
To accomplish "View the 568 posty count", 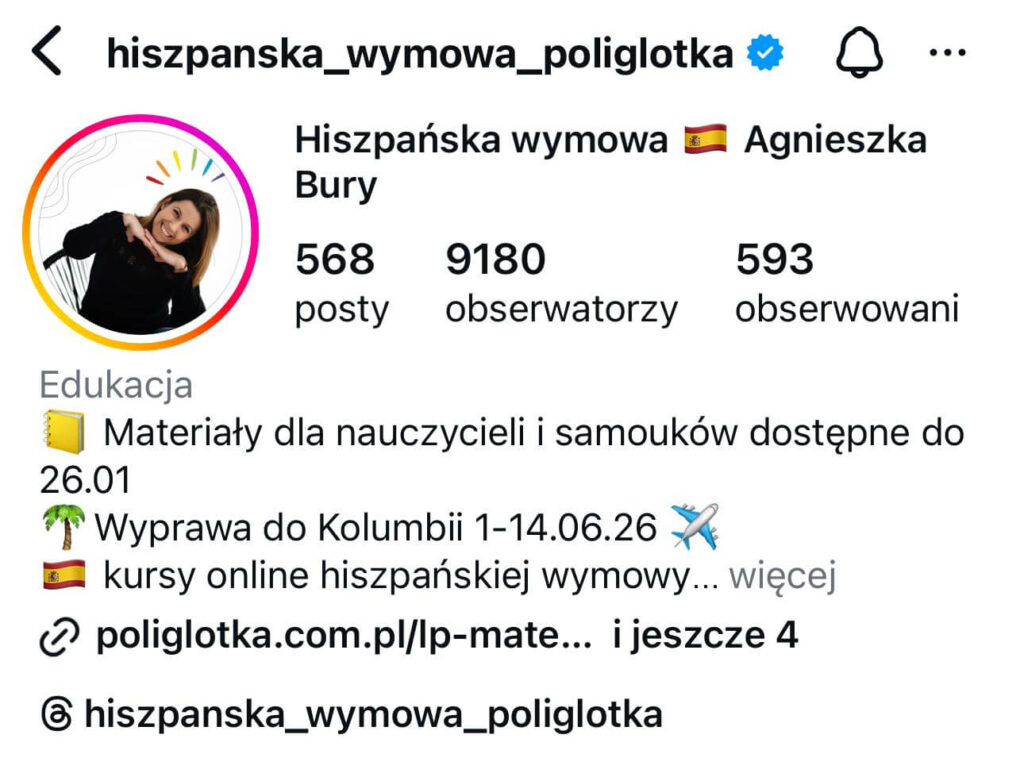I will [342, 282].
